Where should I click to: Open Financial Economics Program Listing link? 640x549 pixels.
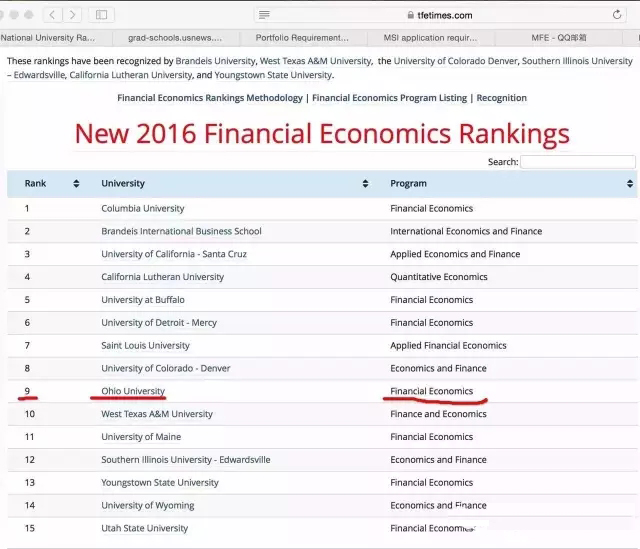coord(389,98)
